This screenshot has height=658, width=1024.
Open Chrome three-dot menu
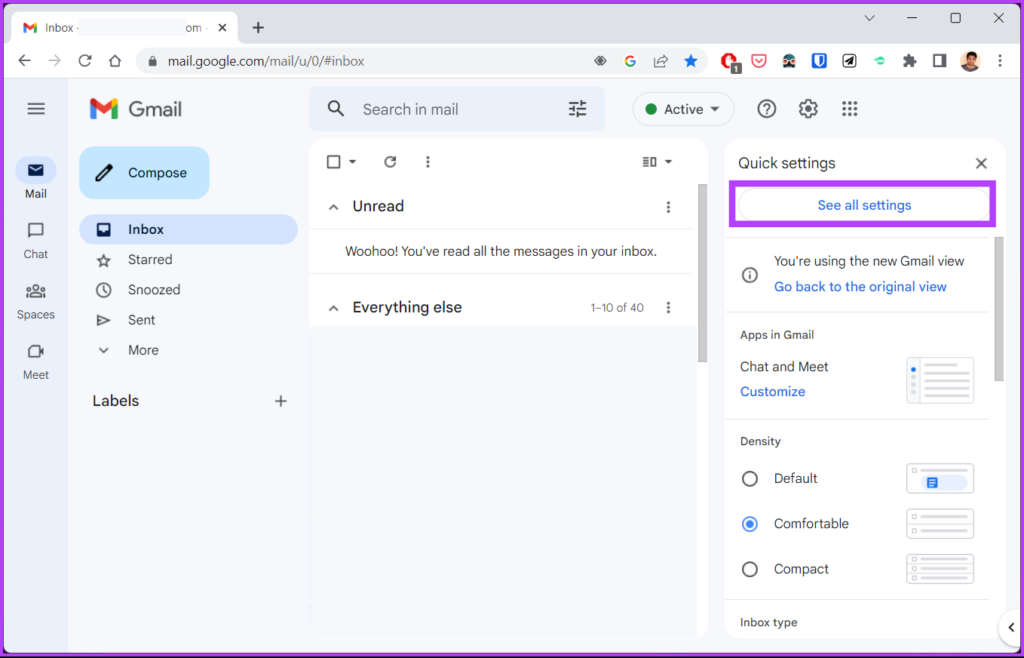click(1000, 61)
